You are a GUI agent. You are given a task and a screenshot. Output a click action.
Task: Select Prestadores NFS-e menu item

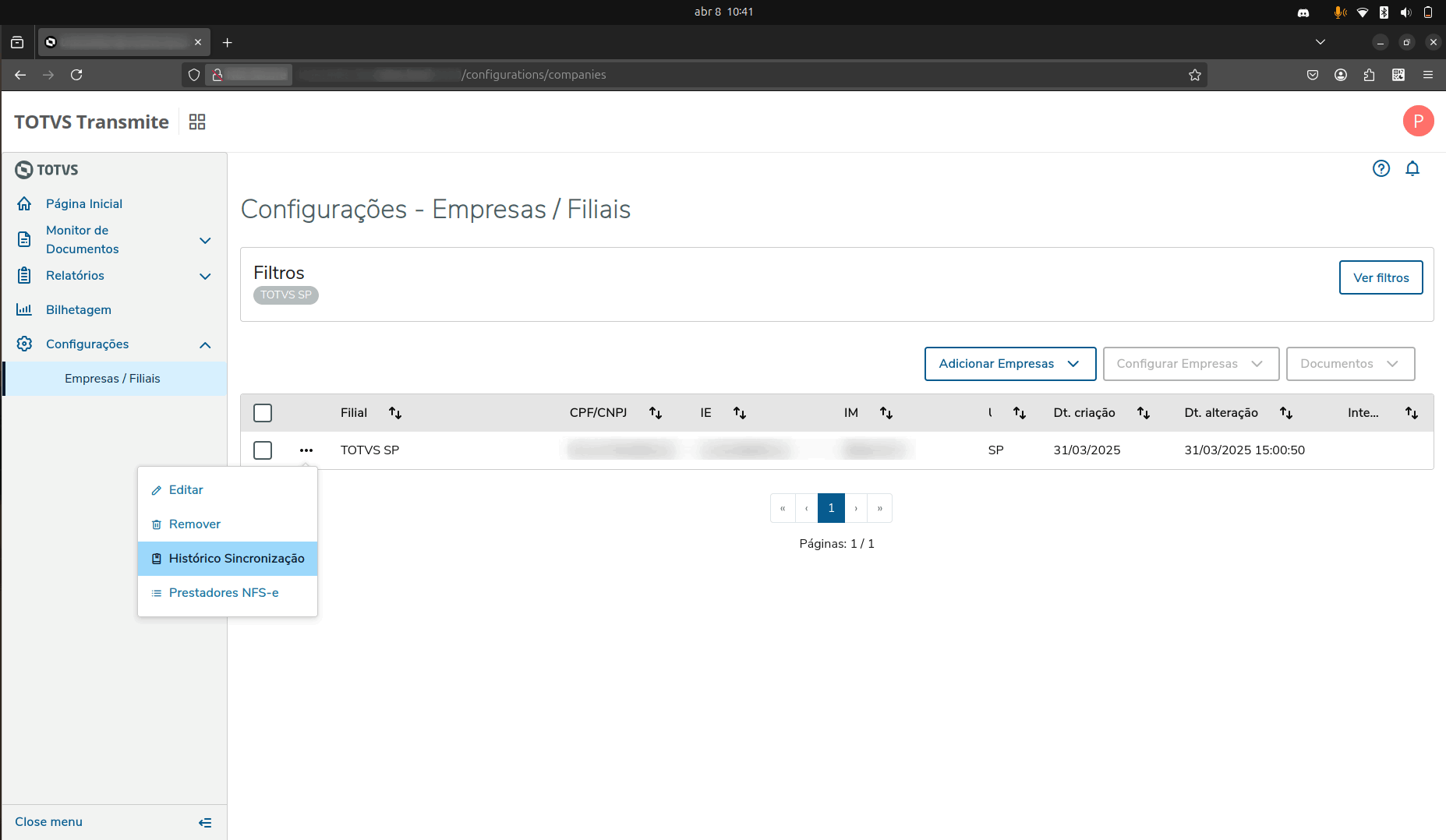click(228, 593)
